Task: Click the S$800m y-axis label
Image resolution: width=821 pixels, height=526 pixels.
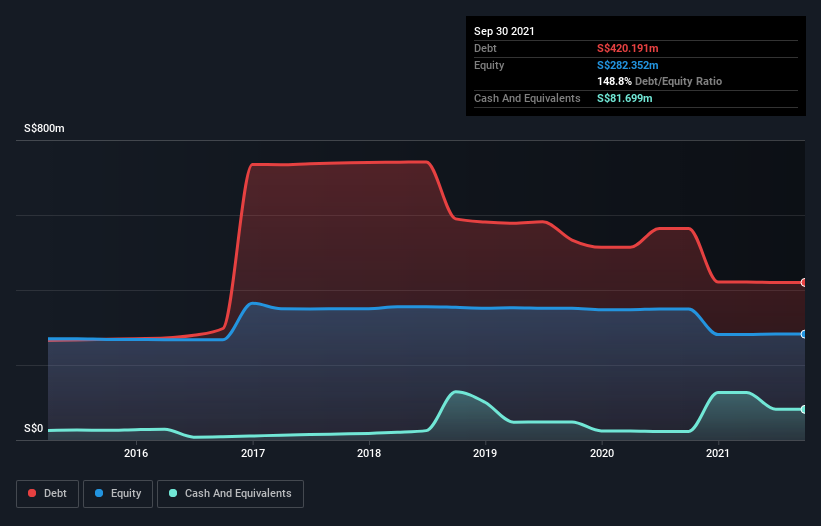Action: pyautogui.click(x=45, y=128)
